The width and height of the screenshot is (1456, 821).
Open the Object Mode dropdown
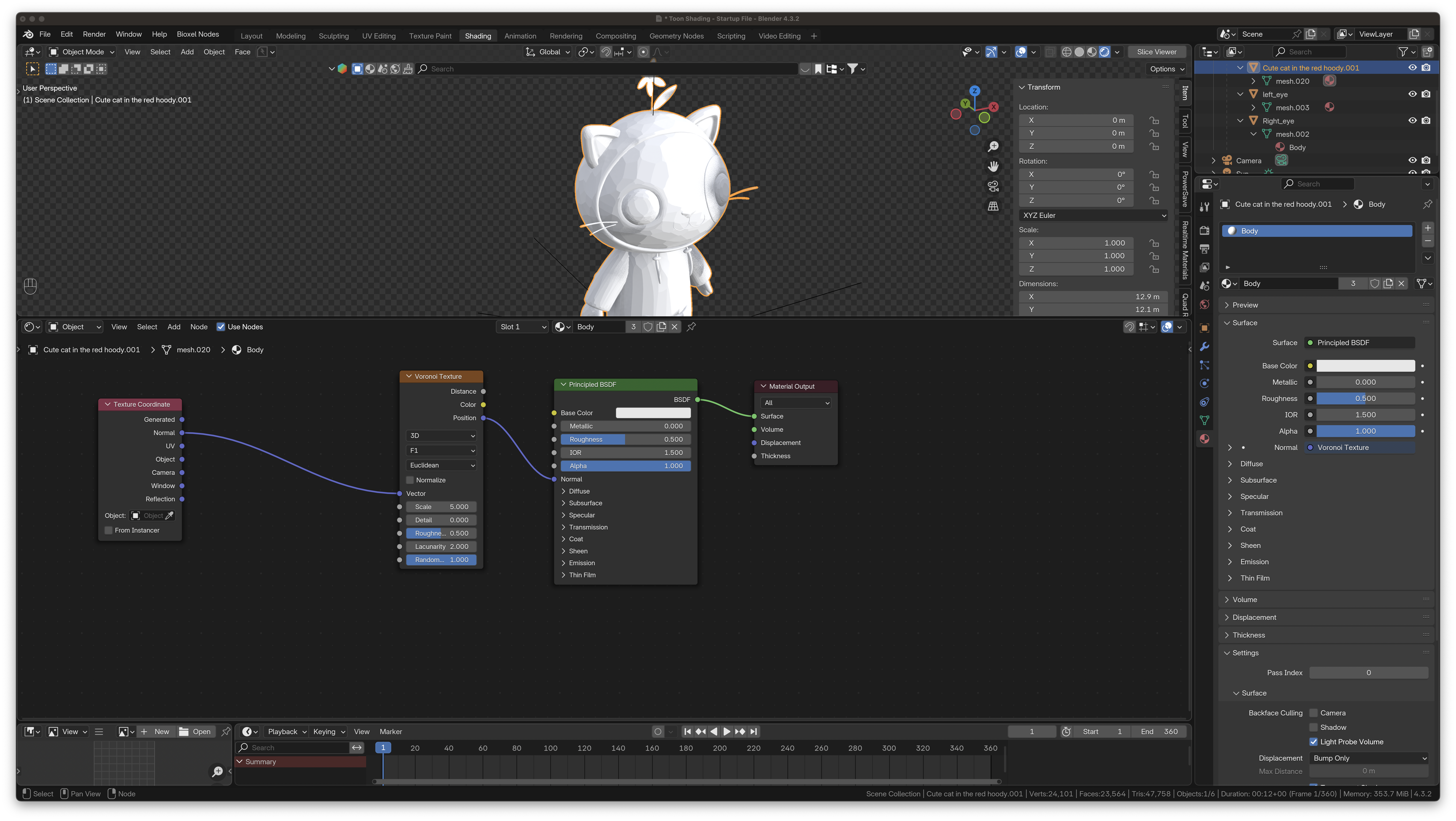pos(82,52)
